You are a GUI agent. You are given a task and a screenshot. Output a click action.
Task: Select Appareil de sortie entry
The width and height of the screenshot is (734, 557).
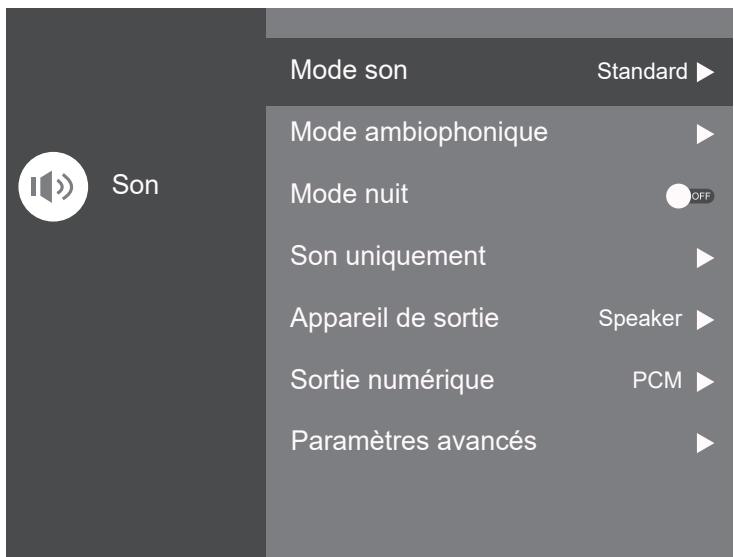coord(394,318)
